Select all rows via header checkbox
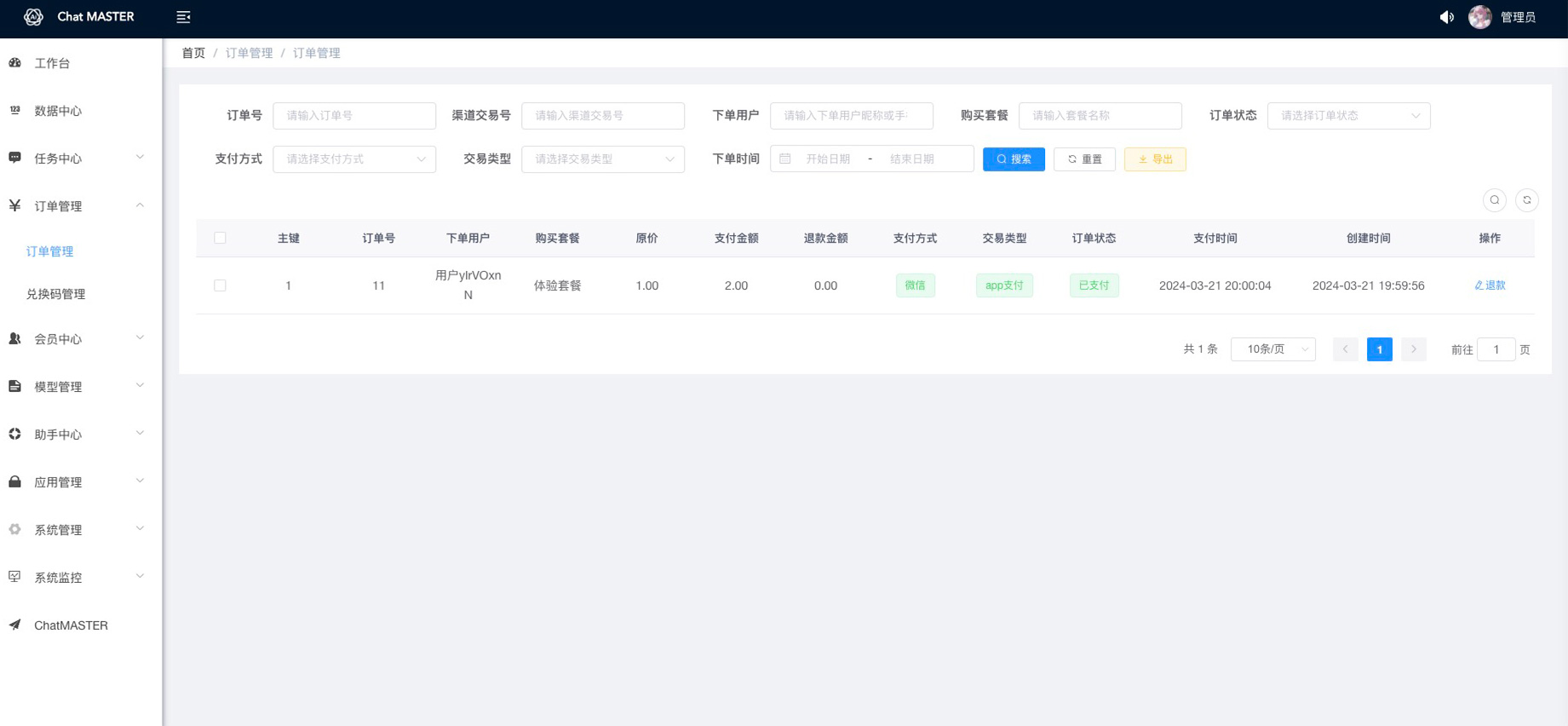The width and height of the screenshot is (1568, 726). point(220,239)
